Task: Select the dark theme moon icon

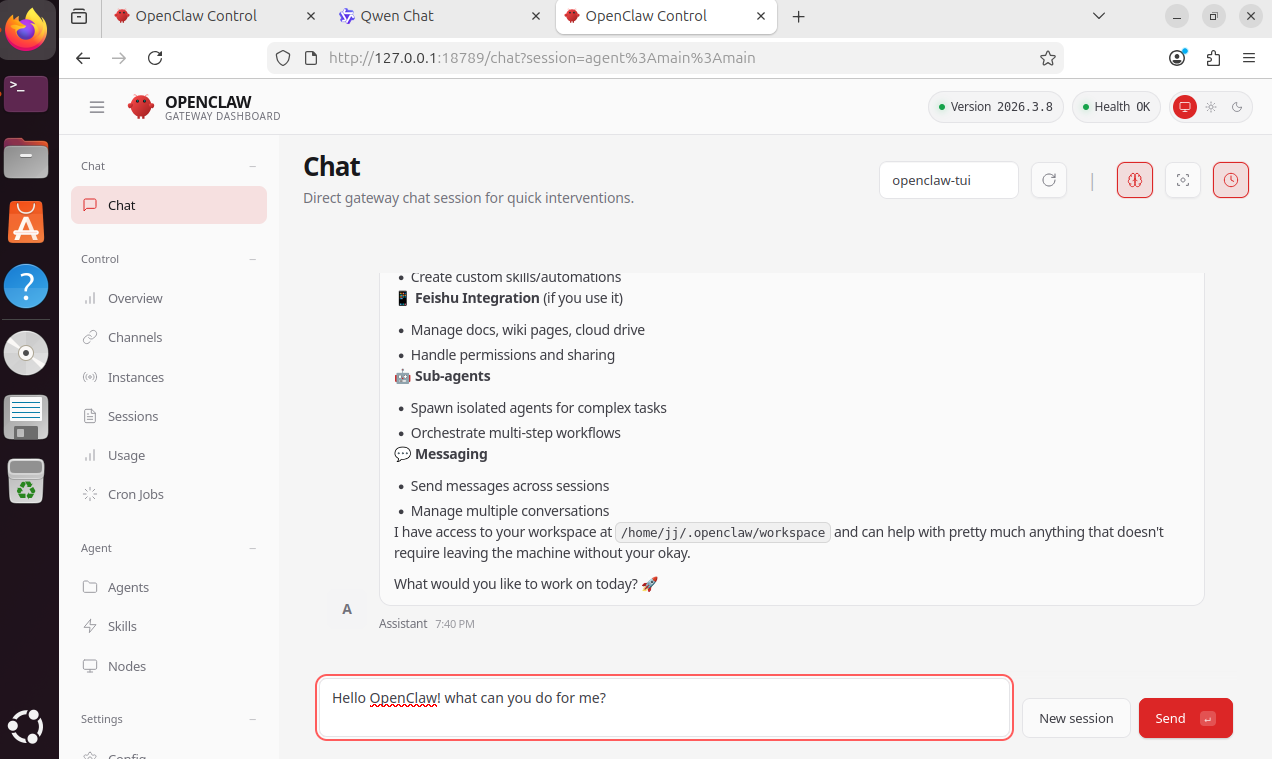Action: pyautogui.click(x=1237, y=107)
